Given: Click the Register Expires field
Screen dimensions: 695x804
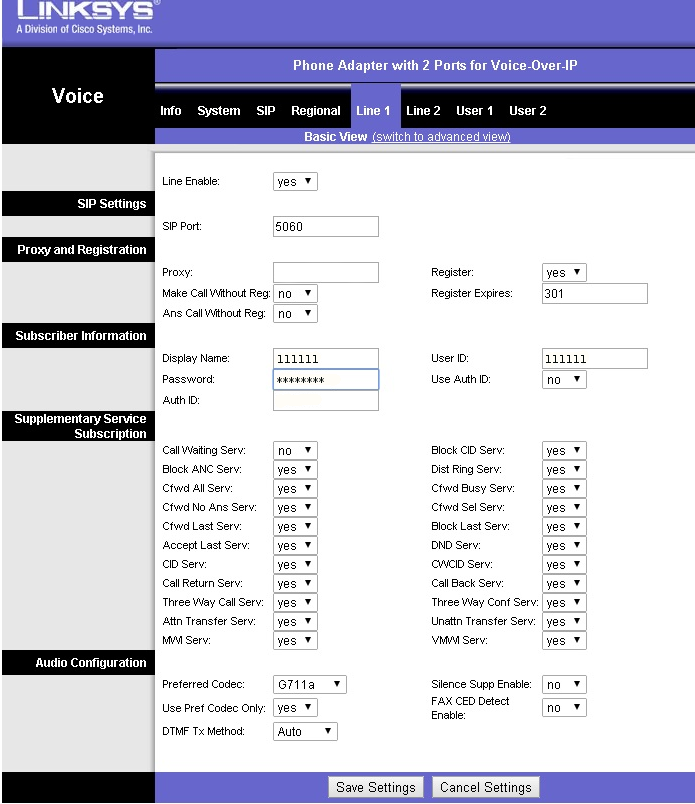Looking at the screenshot, I should pos(594,294).
